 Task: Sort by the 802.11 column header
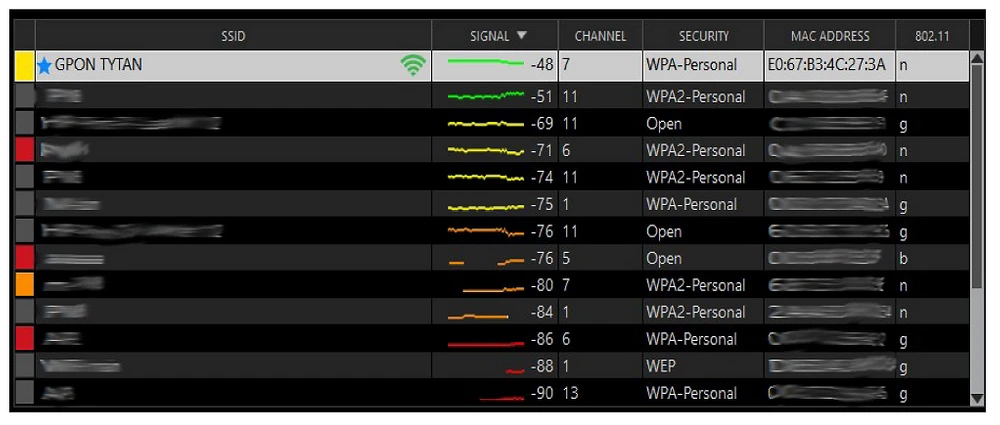click(x=932, y=36)
